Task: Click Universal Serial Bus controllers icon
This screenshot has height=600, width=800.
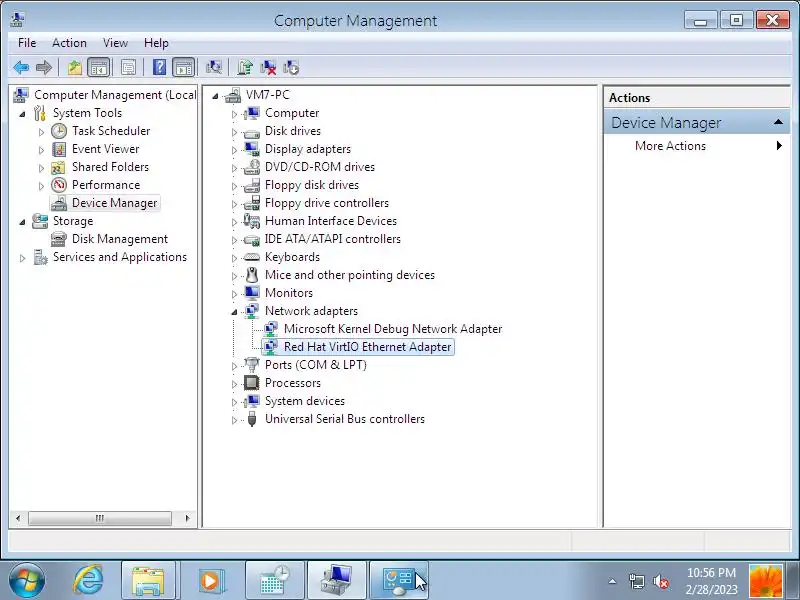Action: click(252, 419)
